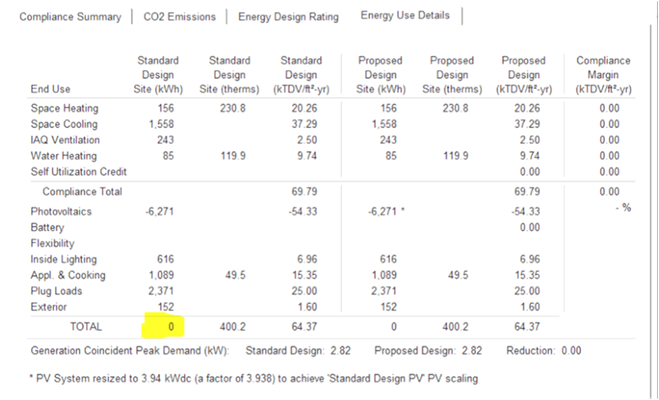This screenshot has width=659, height=400.
Task: Open the Compliance Summary tab
Action: tap(70, 17)
